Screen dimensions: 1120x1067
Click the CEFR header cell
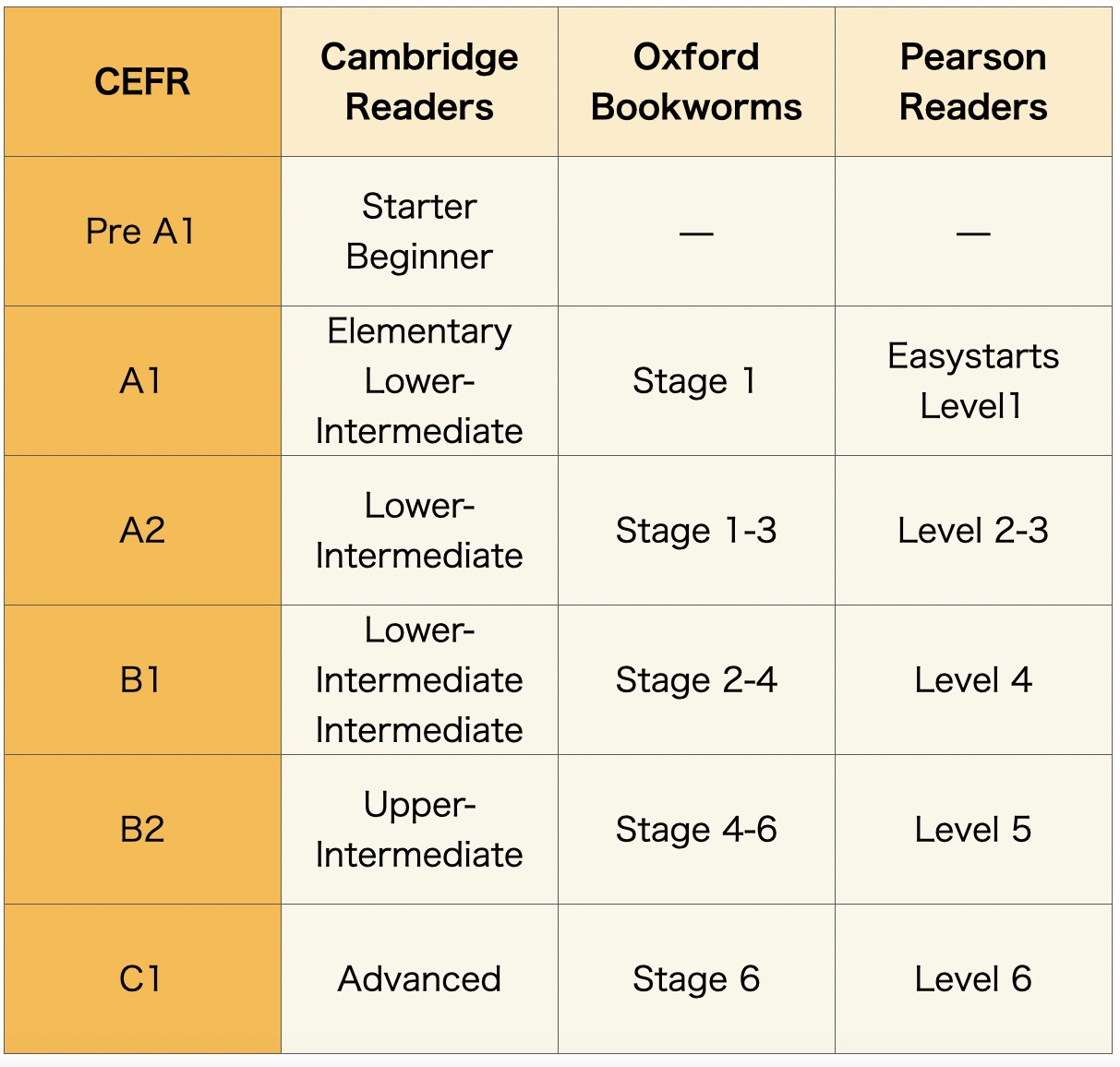coord(142,82)
